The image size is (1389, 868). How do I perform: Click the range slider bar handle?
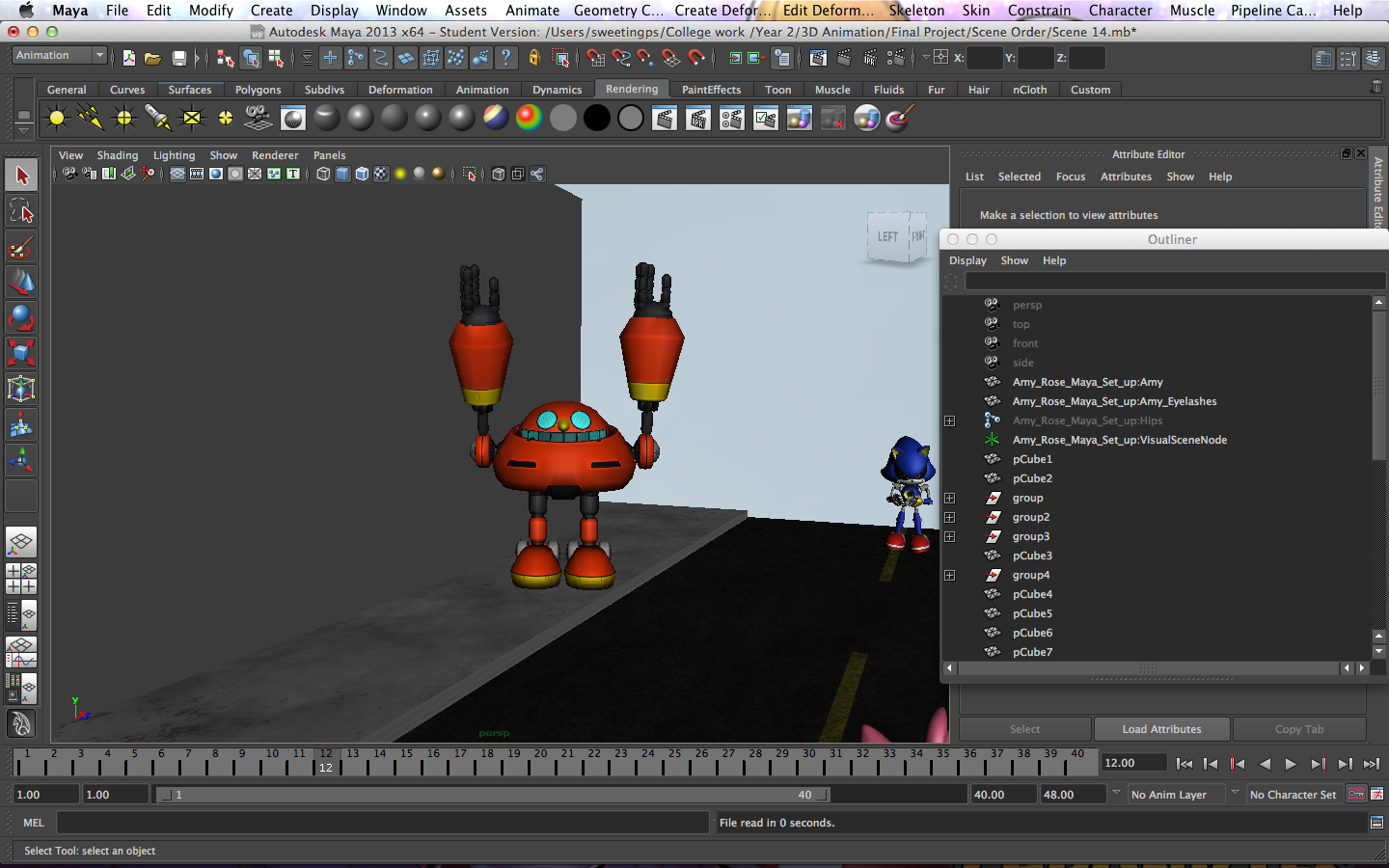coord(493,795)
